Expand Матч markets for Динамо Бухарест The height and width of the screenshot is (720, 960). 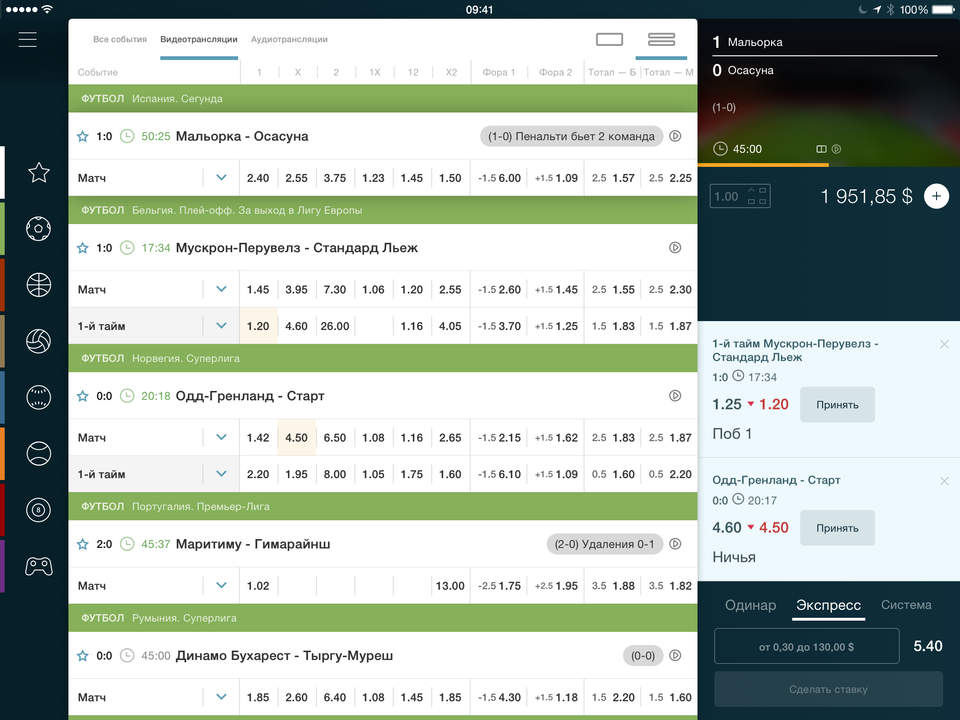coord(222,697)
